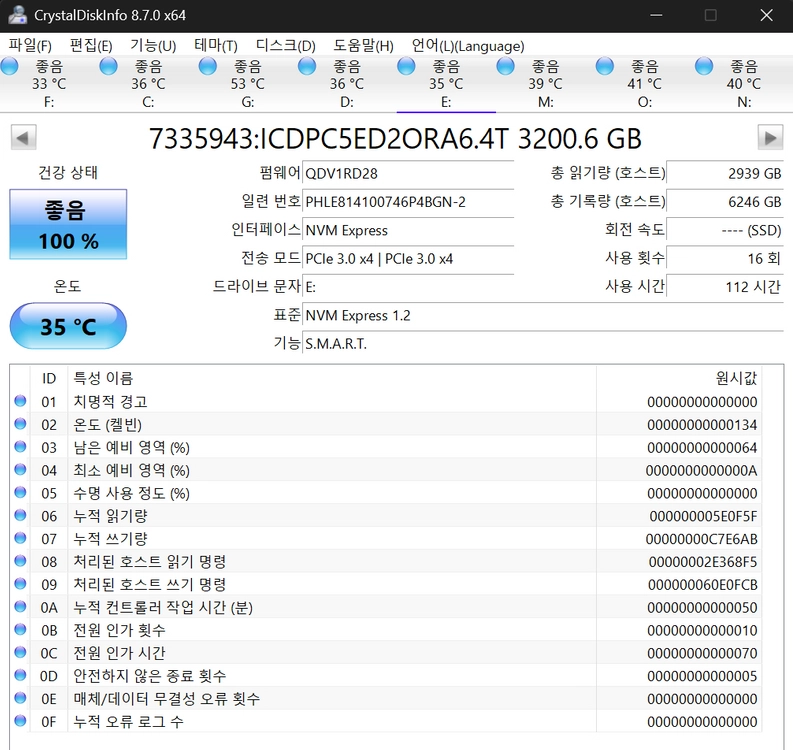Click the CrystalDiskInfo title bar icon
793x750 pixels.
(17, 15)
